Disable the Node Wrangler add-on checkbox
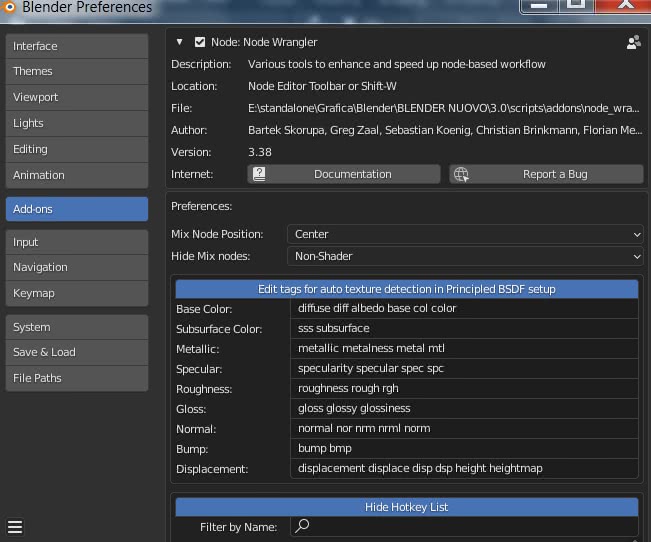 [200, 42]
